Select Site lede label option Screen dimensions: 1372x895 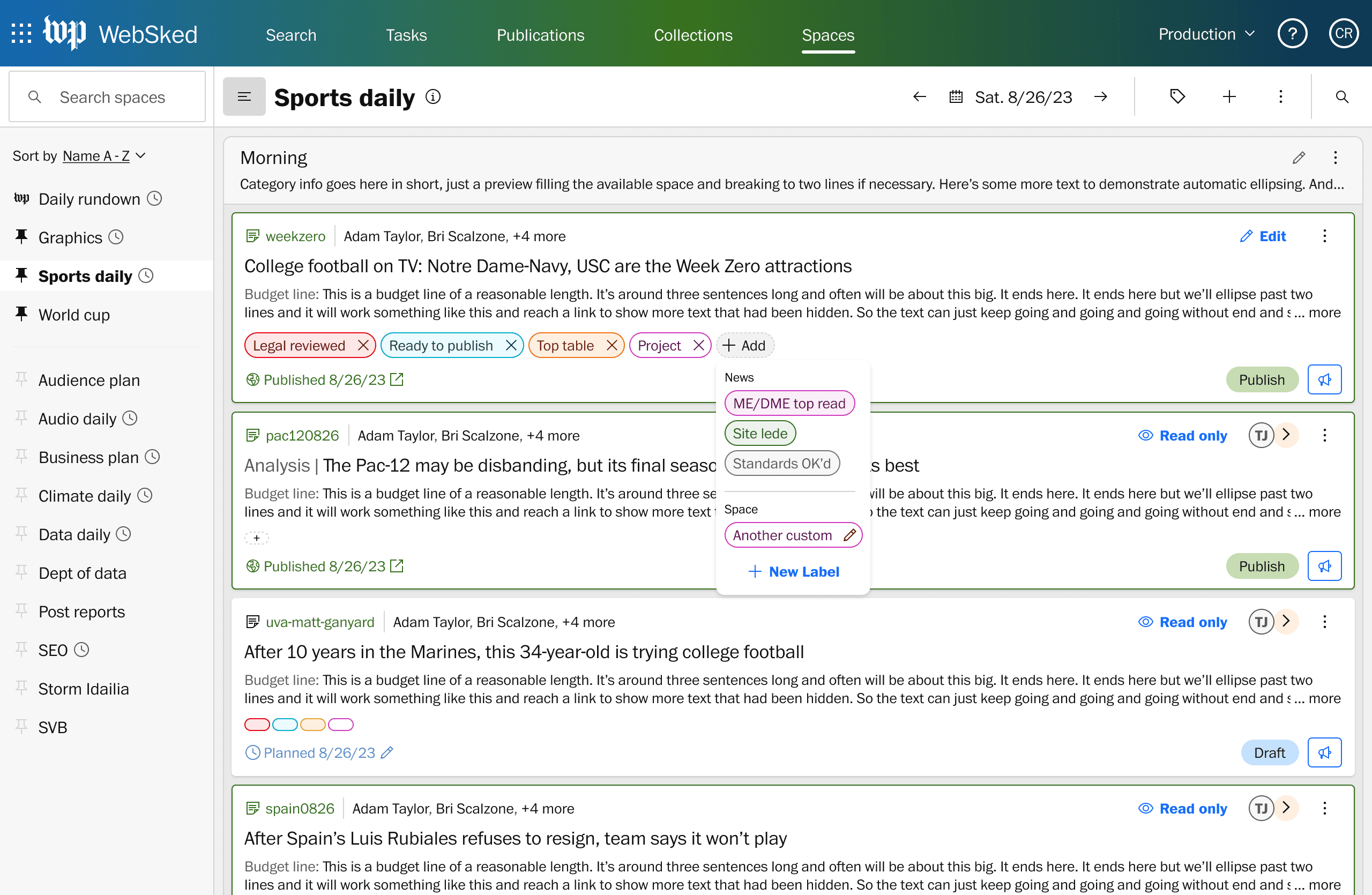point(760,434)
